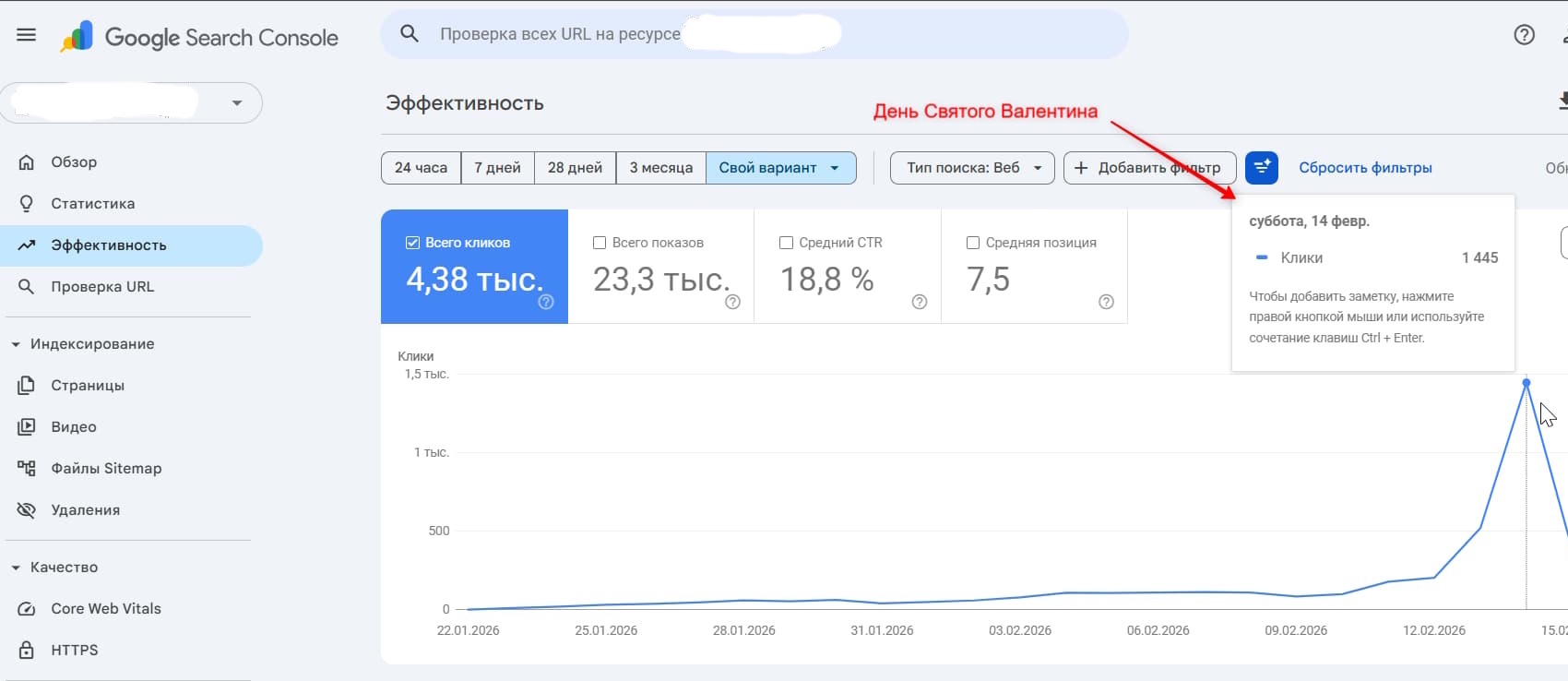Image resolution: width=1568 pixels, height=681 pixels.
Task: Open the Тип поиска: Веб dropdown
Action: pyautogui.click(x=972, y=168)
